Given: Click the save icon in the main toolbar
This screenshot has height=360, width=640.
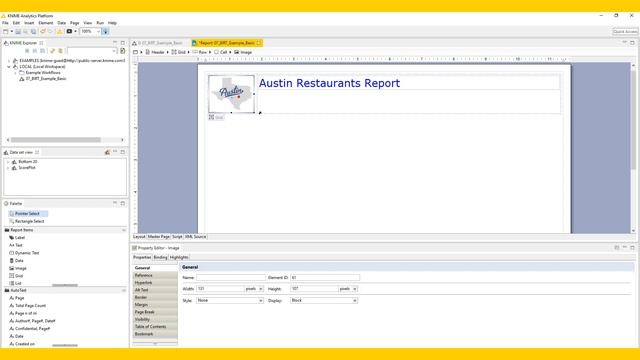Looking at the screenshot, I should (x=18, y=31).
